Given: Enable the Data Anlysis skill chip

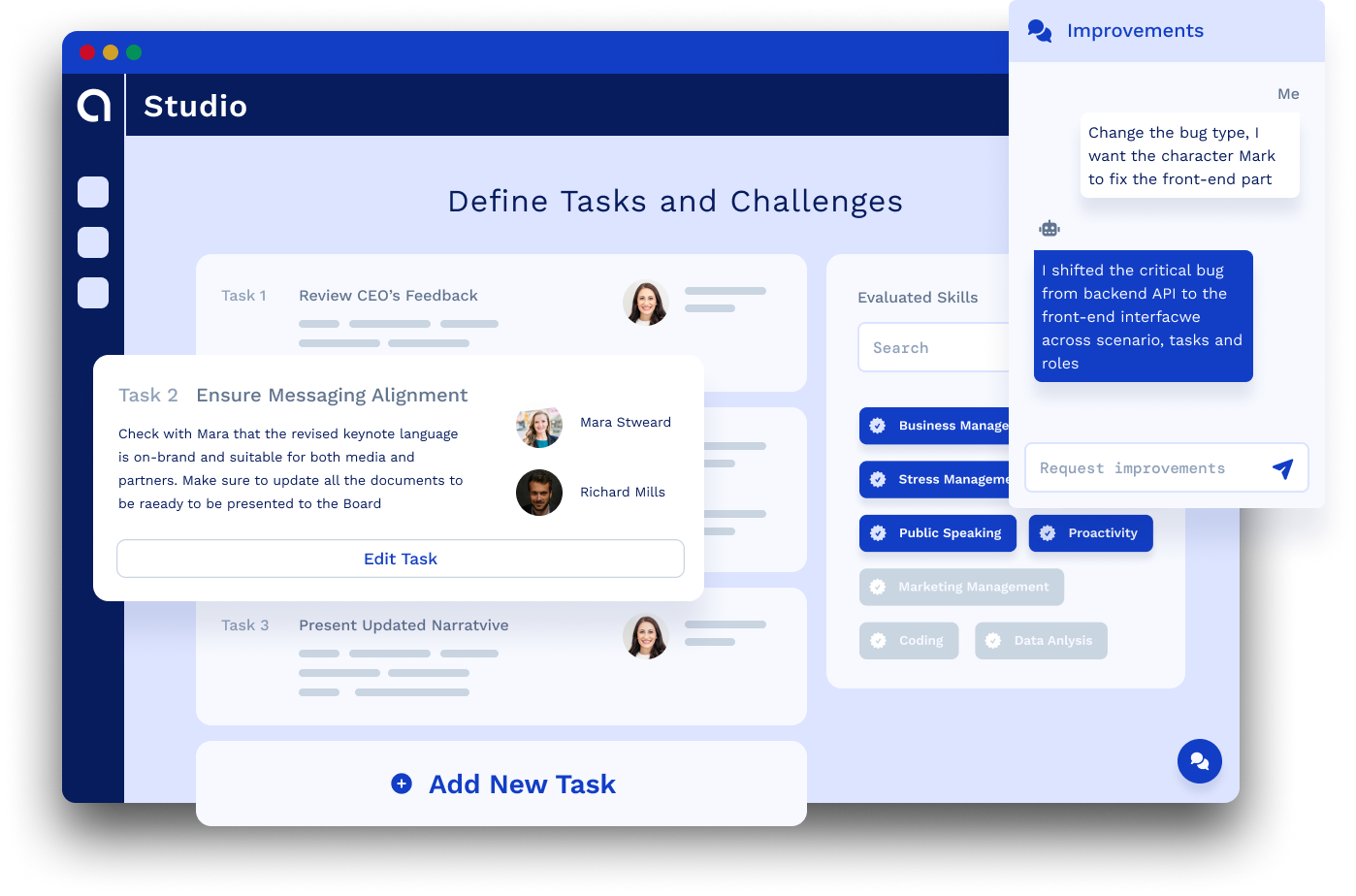Looking at the screenshot, I should pyautogui.click(x=1041, y=641).
